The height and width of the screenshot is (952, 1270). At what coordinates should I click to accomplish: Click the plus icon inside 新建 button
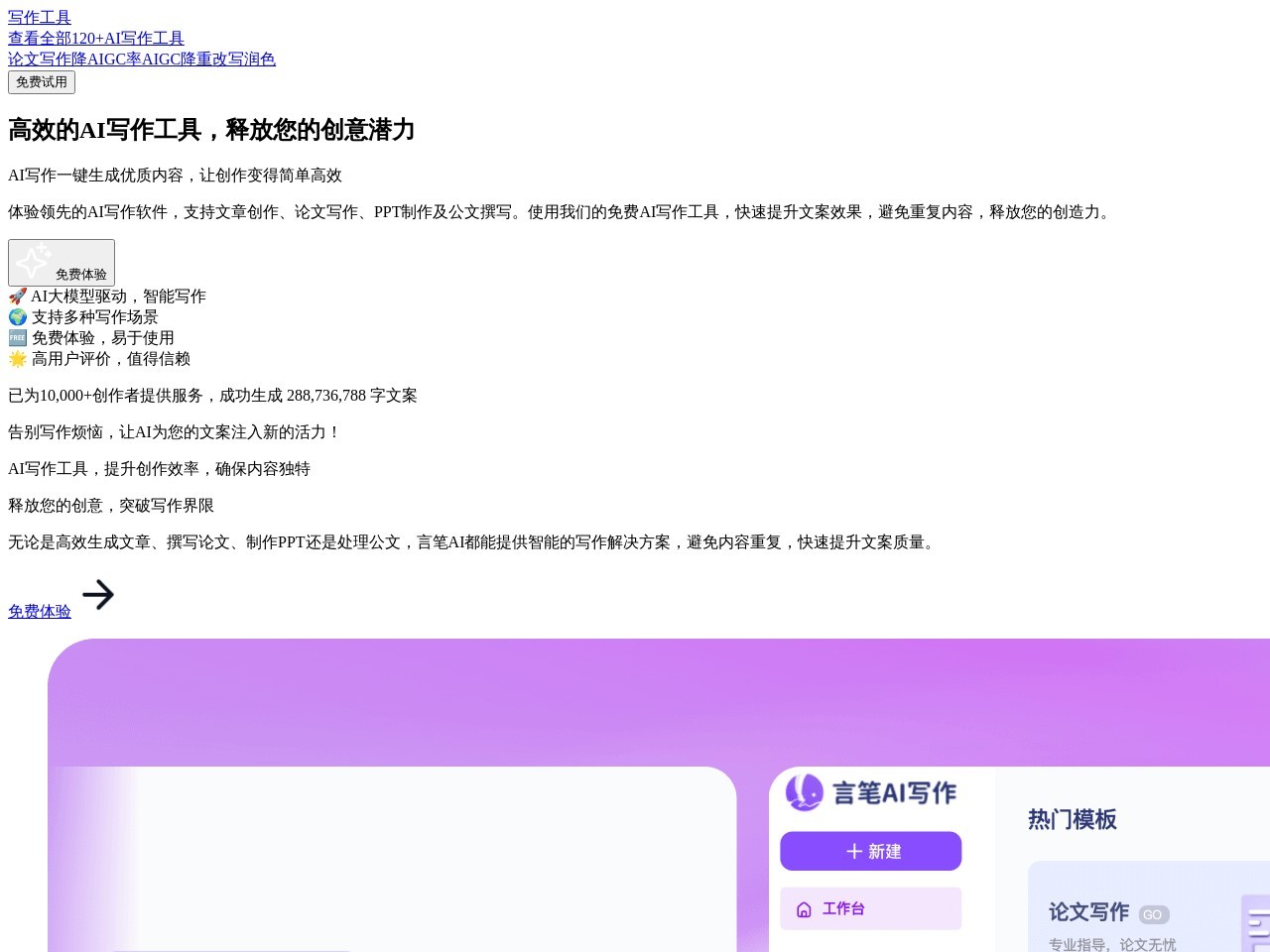point(853,851)
